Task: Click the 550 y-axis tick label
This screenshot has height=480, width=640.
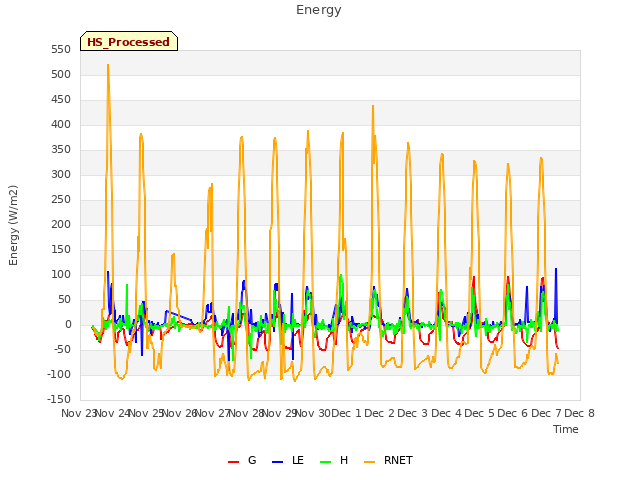Action: pyautogui.click(x=61, y=49)
